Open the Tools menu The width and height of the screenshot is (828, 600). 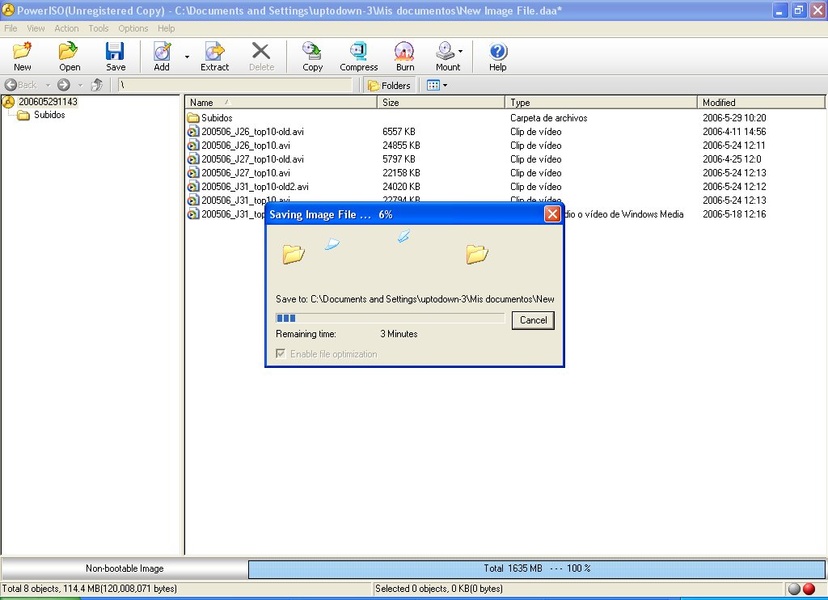click(98, 29)
